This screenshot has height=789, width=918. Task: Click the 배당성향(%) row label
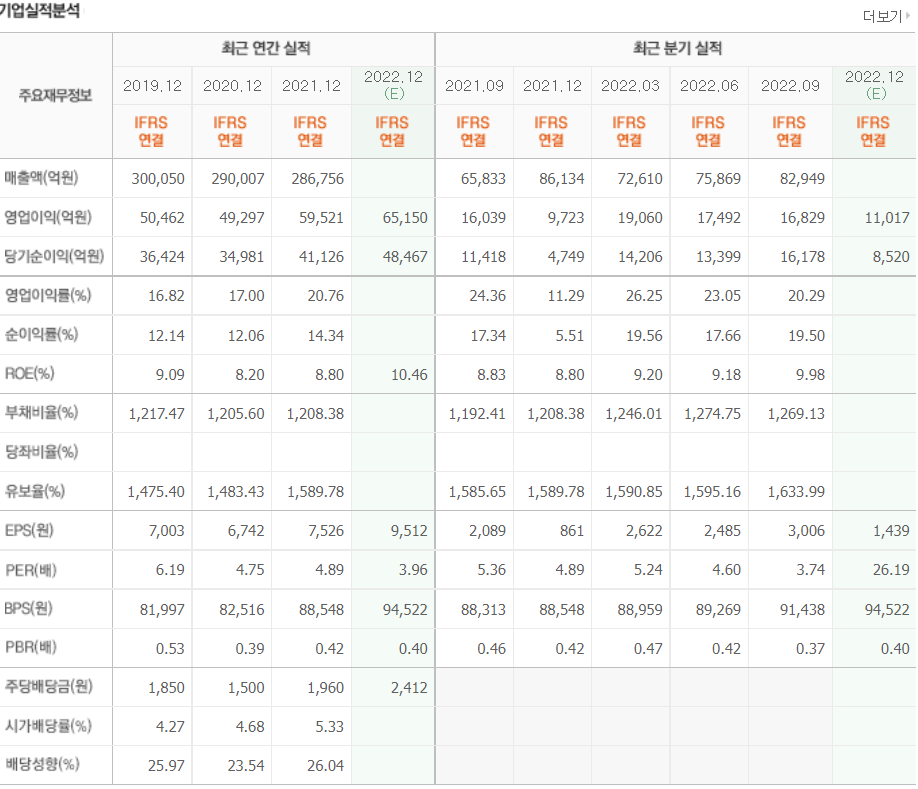pyautogui.click(x=42, y=764)
